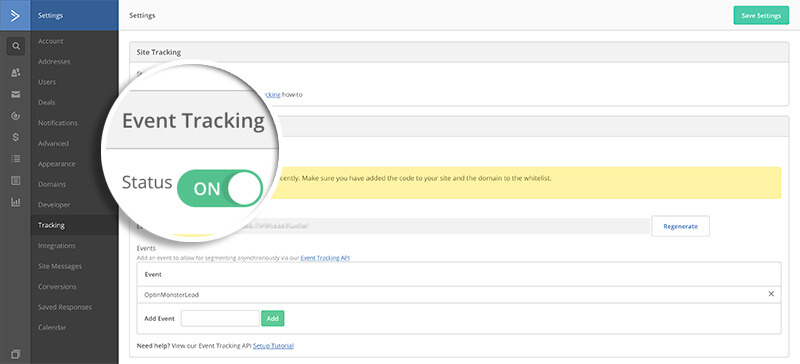Viewport: 800px width, 364px height.
Task: Select Notifications in settings menu
Action: click(58, 123)
